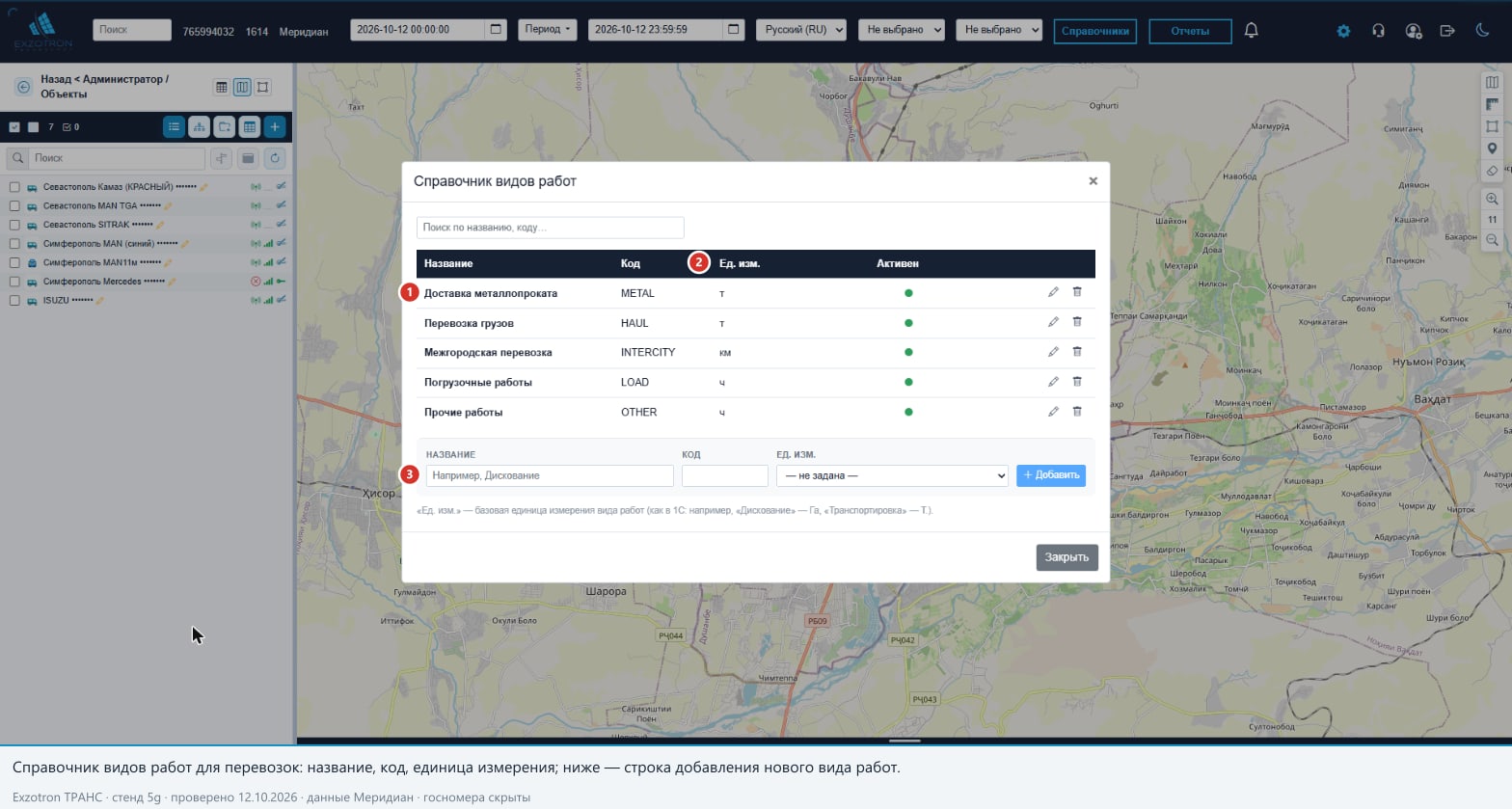Check the Севастополь Камаз (КРАСНЫЙ) checkbox
The width and height of the screenshot is (1512, 809).
click(x=14, y=187)
